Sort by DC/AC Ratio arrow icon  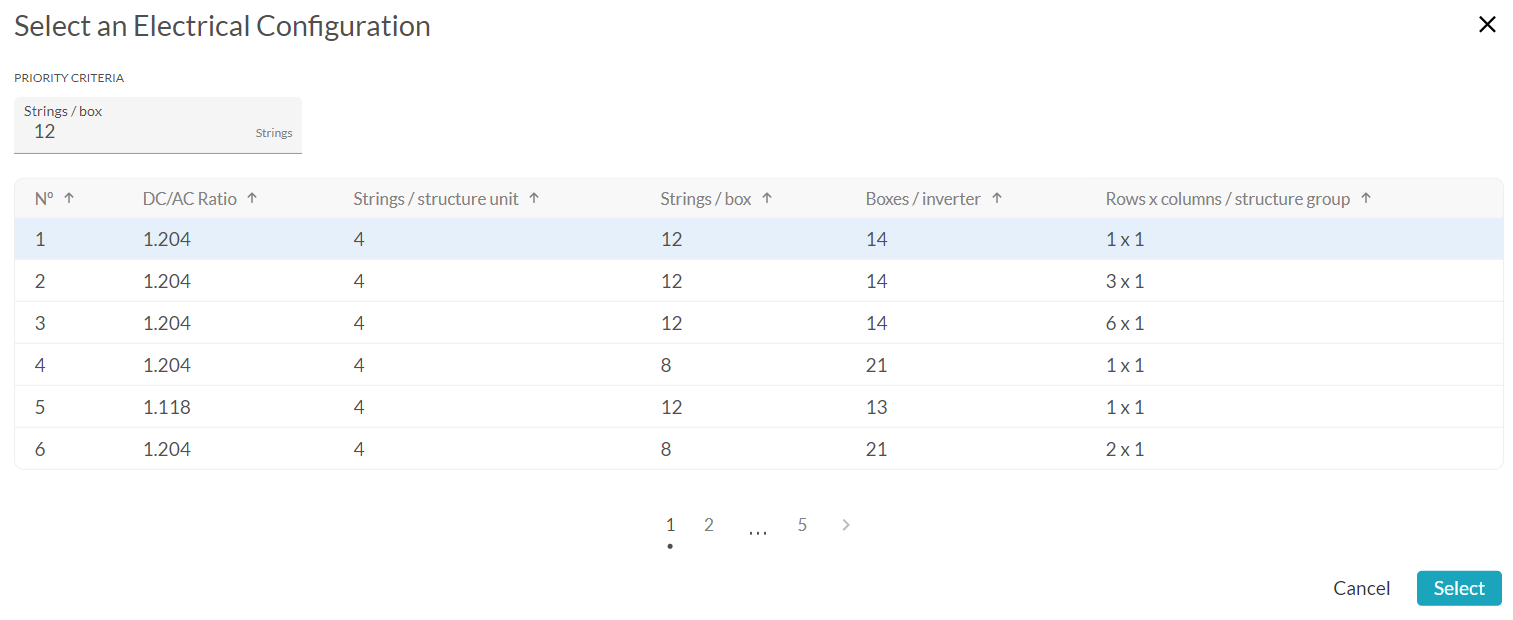pyautogui.click(x=252, y=198)
